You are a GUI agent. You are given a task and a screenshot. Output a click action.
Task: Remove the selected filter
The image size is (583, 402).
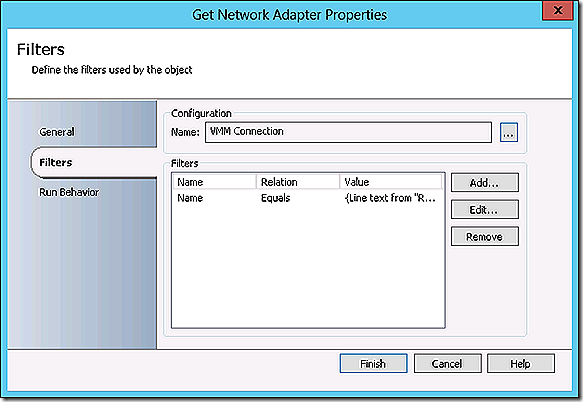click(484, 237)
